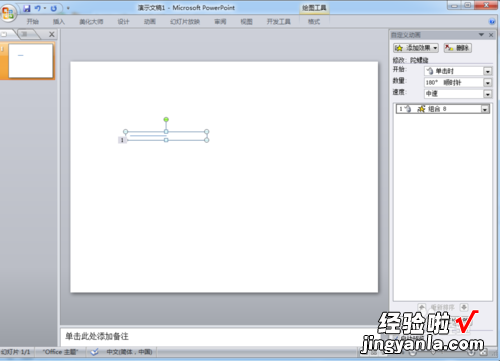Move animation down with reorder down arrow
Image resolution: width=500 pixels, height=361 pixels.
pos(464,307)
